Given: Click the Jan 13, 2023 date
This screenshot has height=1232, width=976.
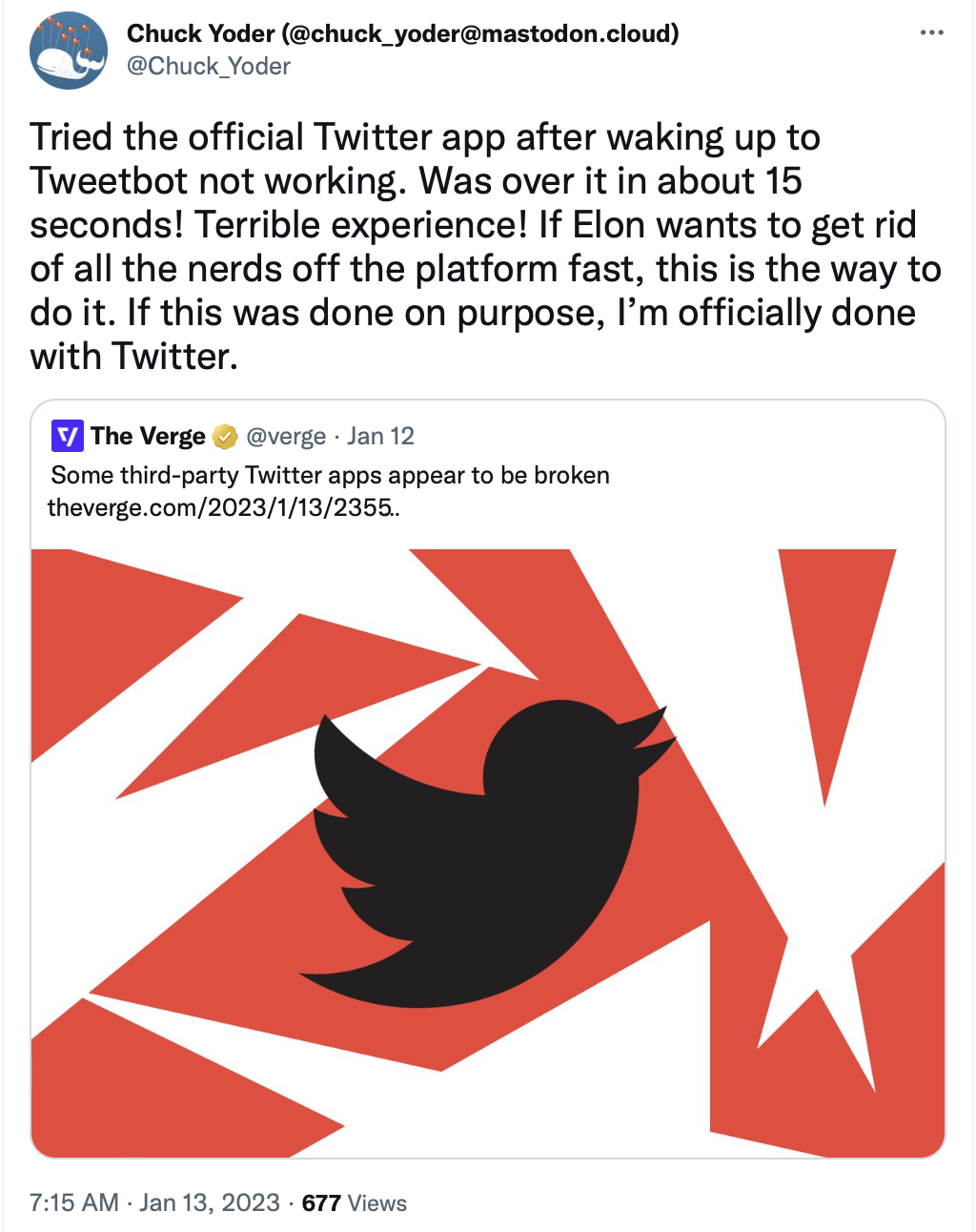Looking at the screenshot, I should [210, 1202].
